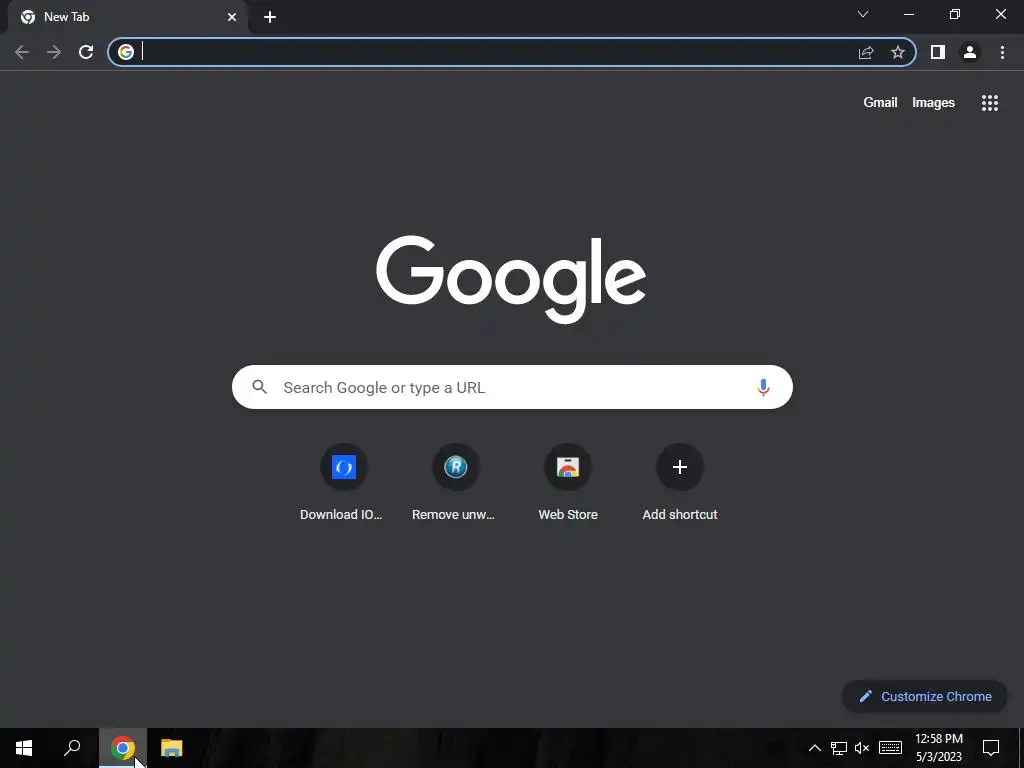Open Windows taskbar search
1024x768 pixels.
click(x=72, y=748)
